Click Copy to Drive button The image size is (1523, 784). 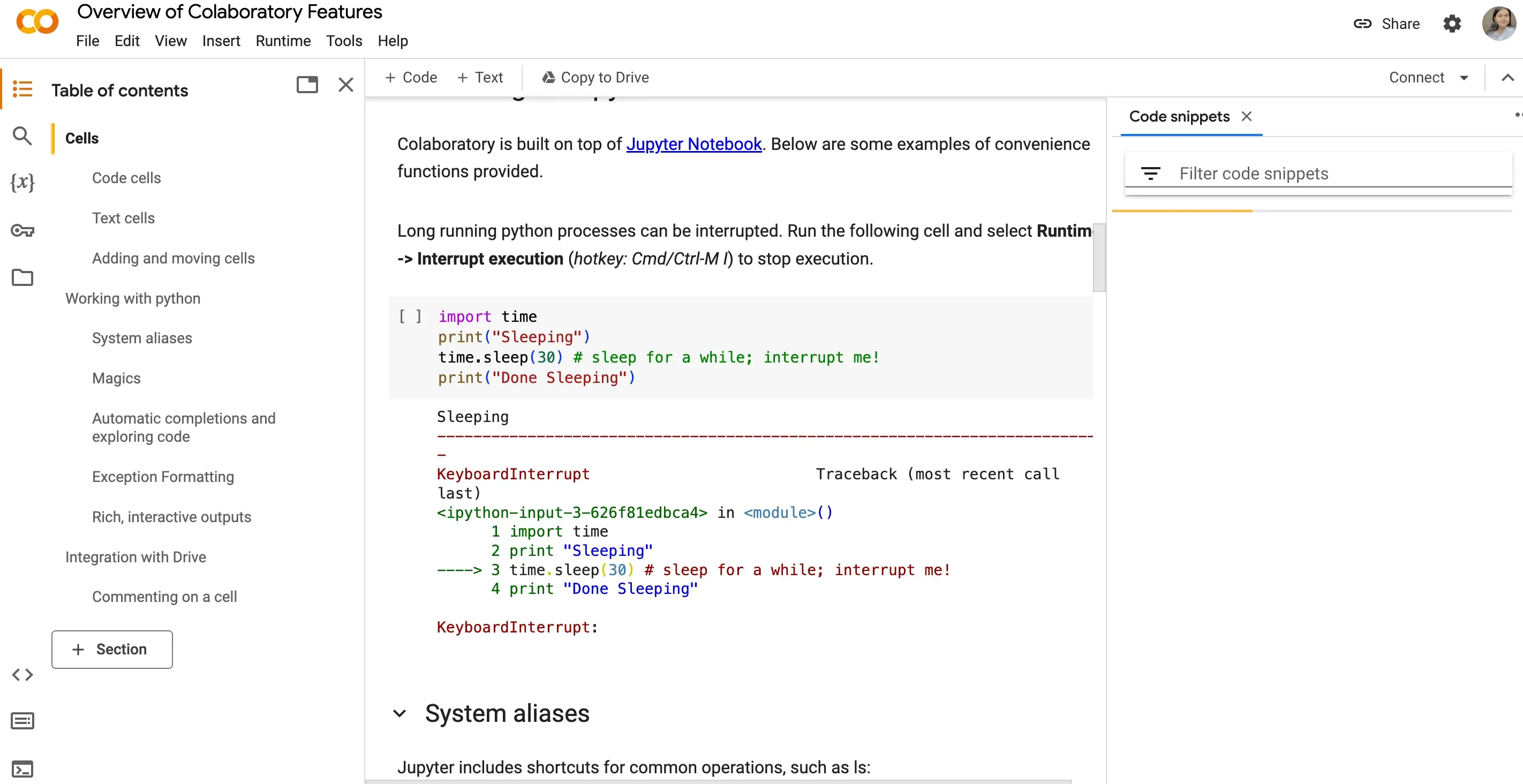[596, 77]
